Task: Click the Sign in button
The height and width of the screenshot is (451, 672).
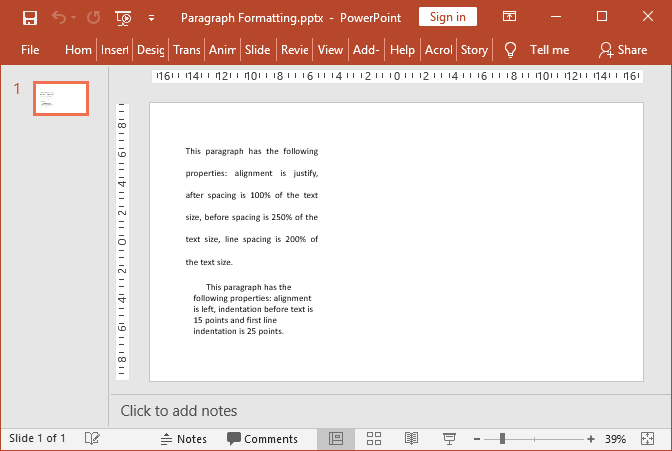Action: coord(447,17)
